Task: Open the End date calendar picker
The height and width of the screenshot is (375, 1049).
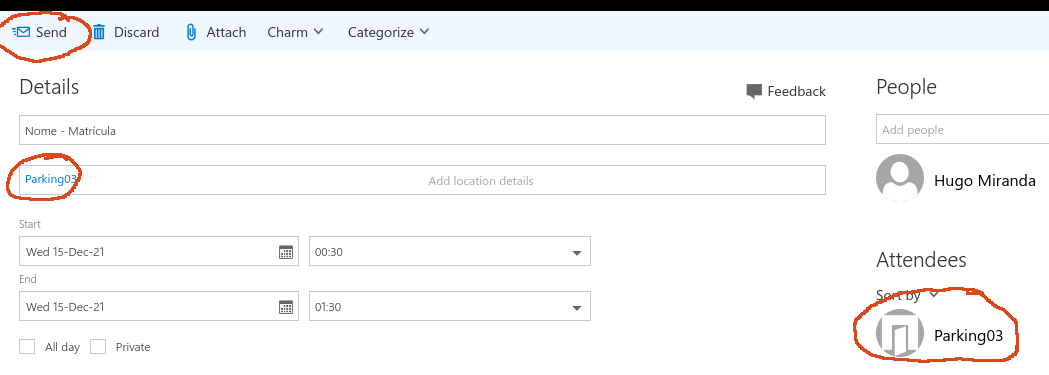Action: 286,307
